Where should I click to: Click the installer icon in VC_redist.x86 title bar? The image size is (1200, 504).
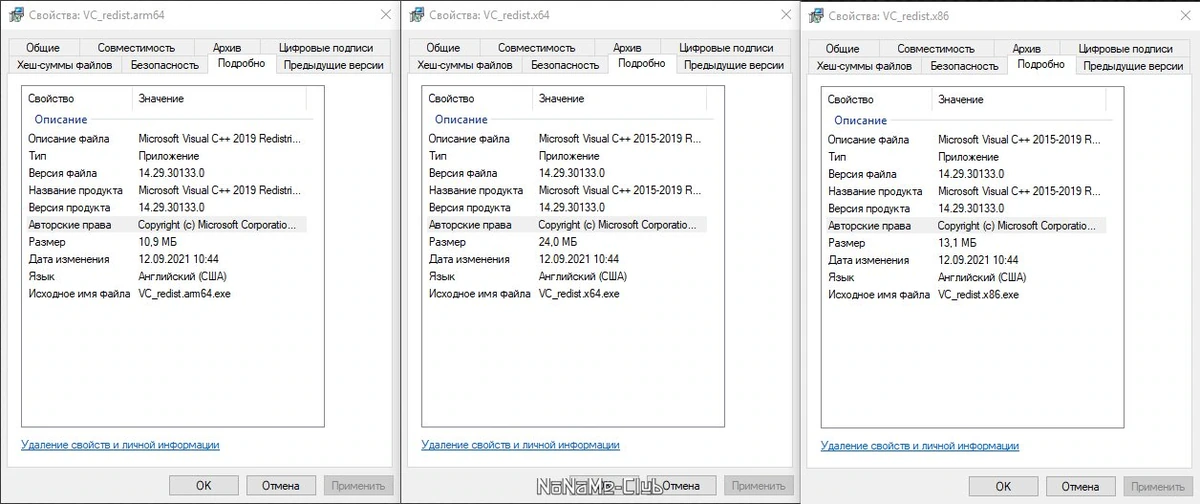814,15
